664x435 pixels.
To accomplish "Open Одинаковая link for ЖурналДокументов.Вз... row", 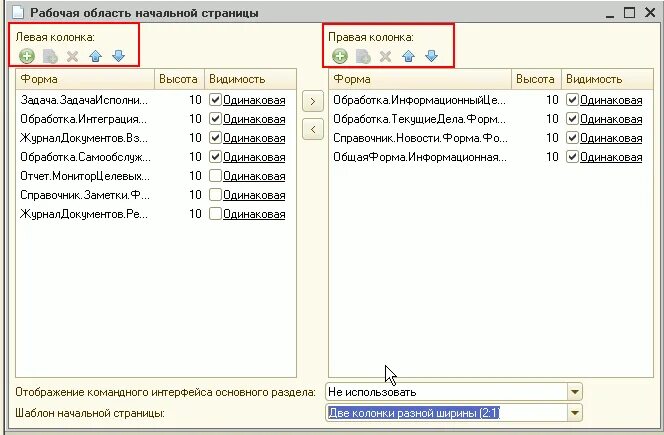I will 254,139.
